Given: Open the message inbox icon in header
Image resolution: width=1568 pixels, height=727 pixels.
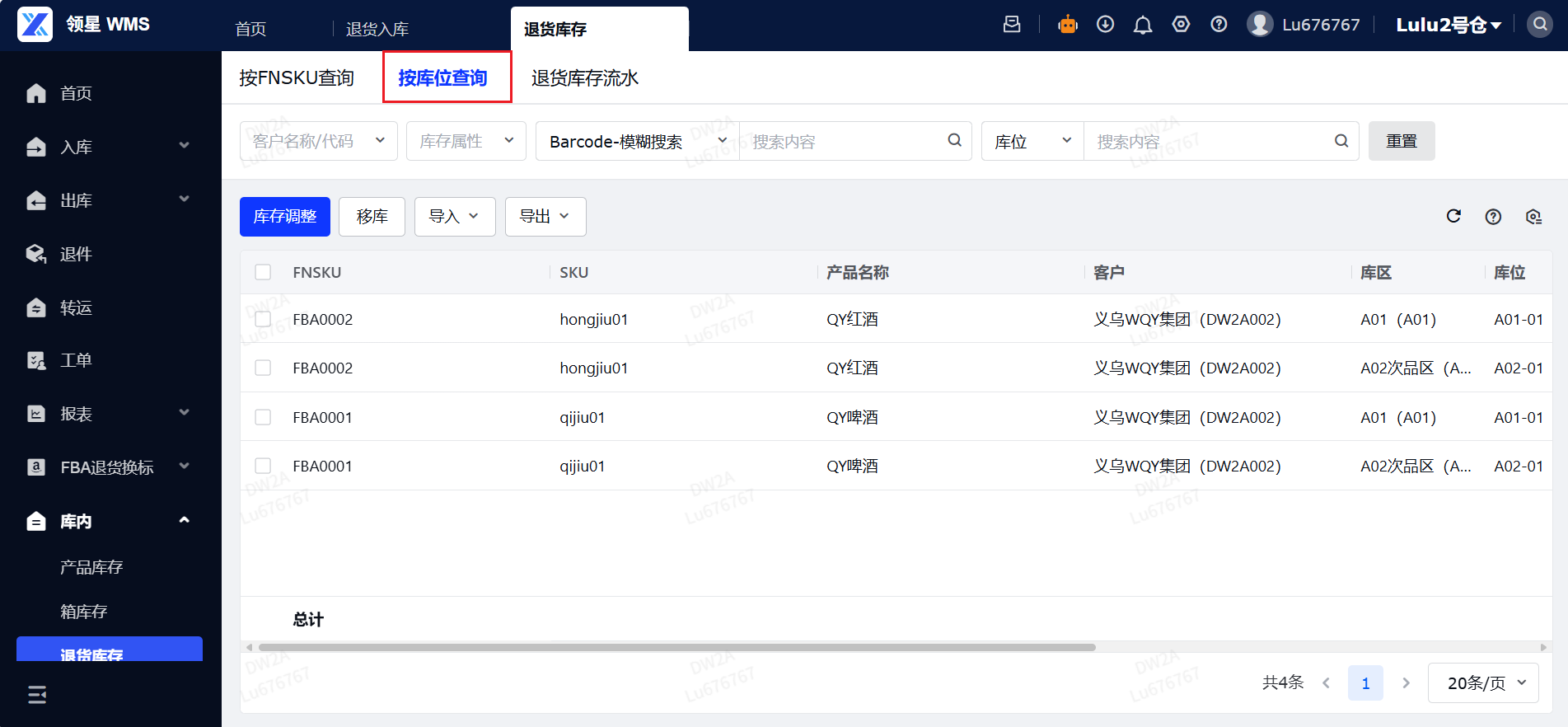Looking at the screenshot, I should [1012, 25].
